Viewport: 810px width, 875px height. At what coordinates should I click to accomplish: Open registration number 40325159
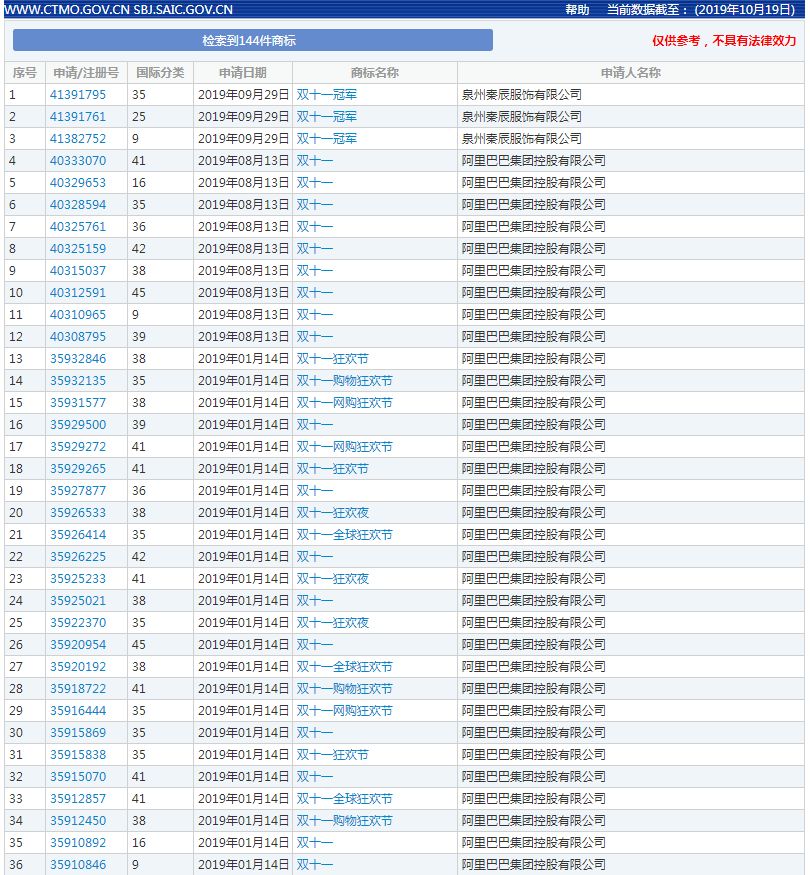(x=78, y=248)
